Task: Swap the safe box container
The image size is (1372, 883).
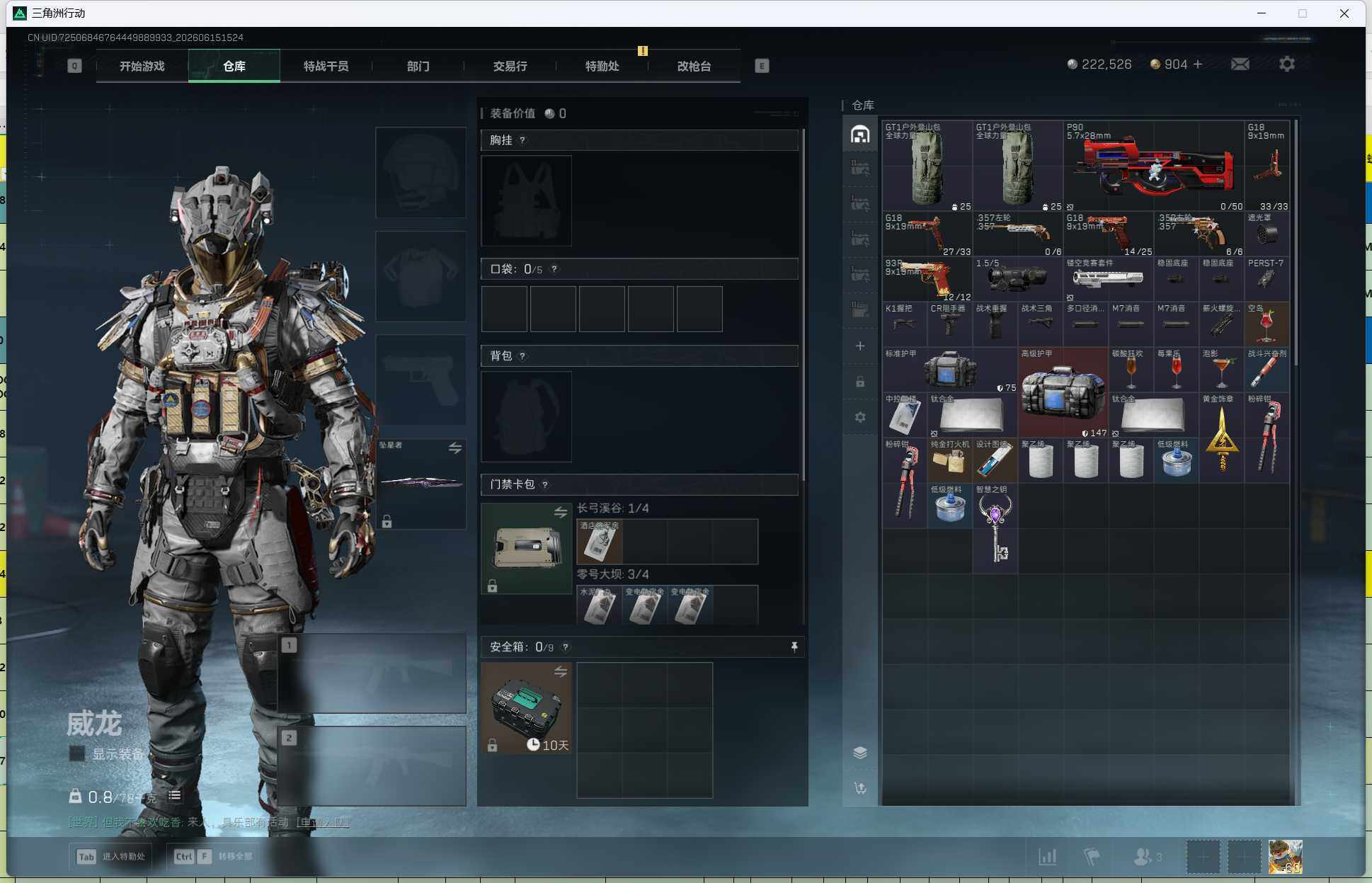Action: pos(561,671)
